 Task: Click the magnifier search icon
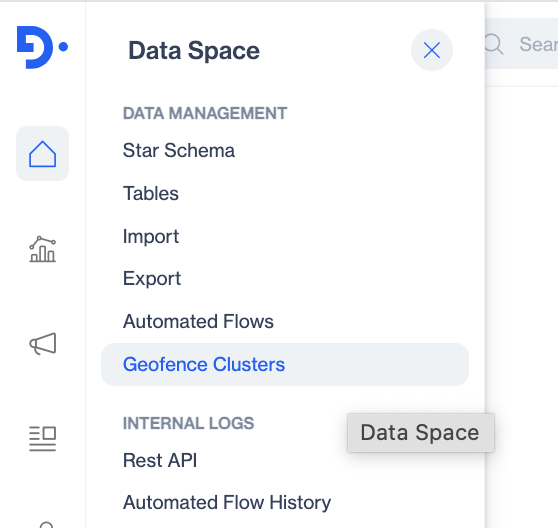(494, 44)
